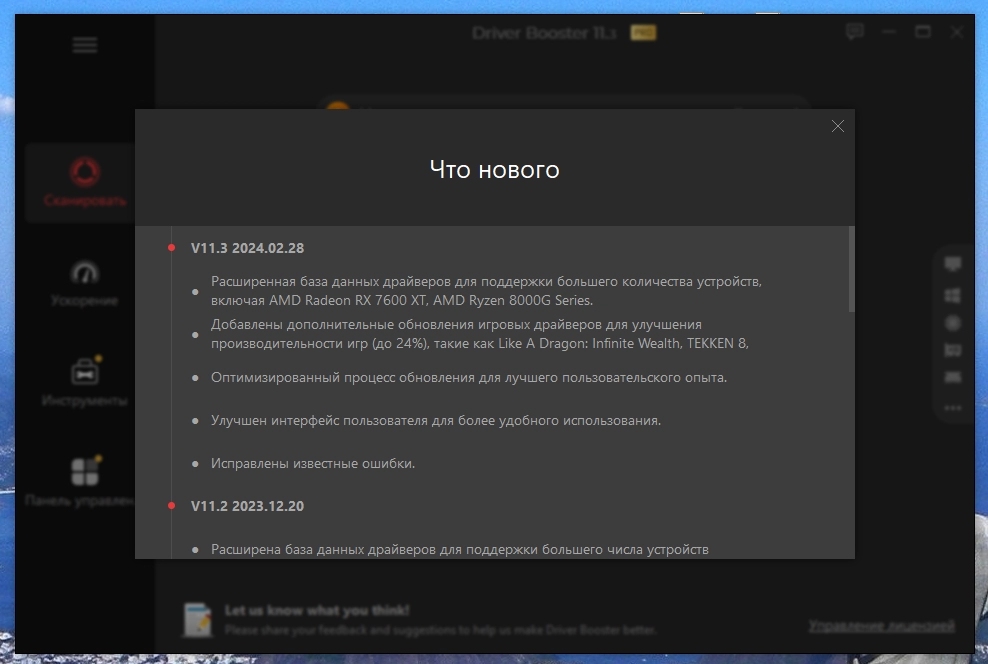Click the Windows logo icon in right panel
Screen dimensions: 988x664
click(953, 295)
